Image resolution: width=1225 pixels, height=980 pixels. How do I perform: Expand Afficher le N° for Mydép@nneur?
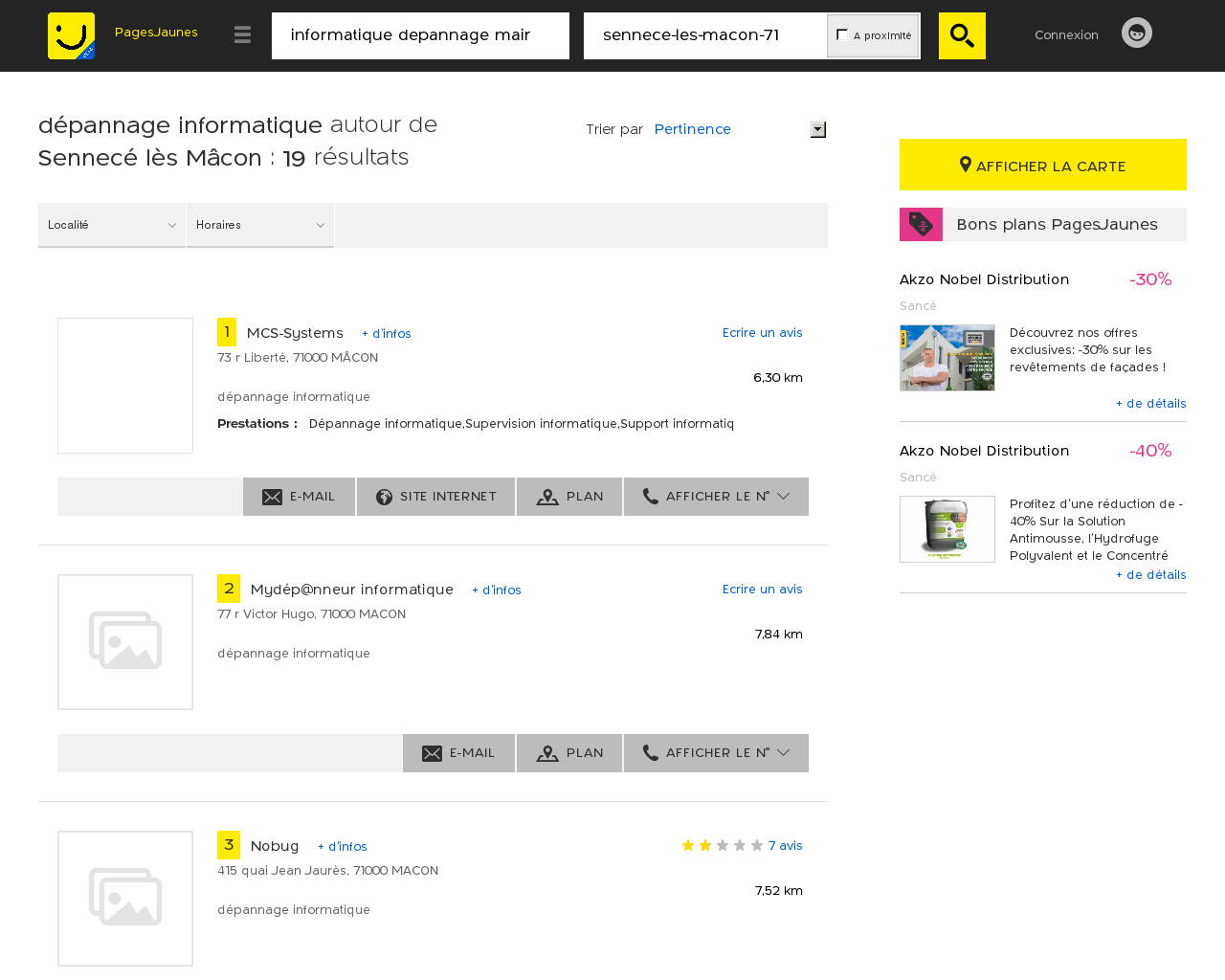[716, 753]
